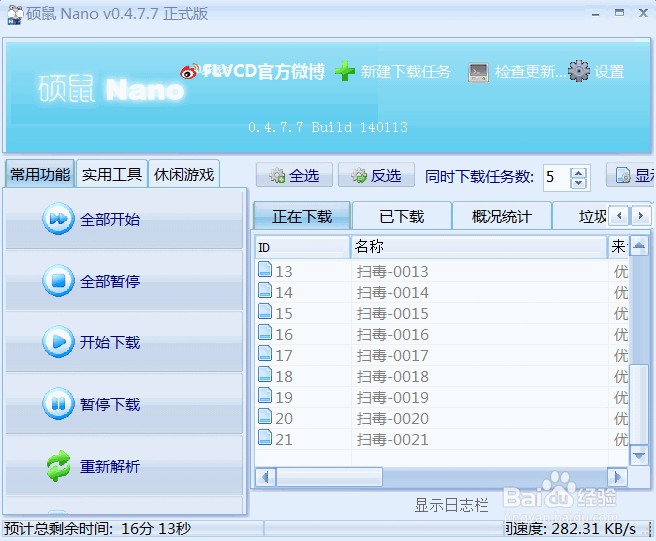Click 反选 invert selection button
The width and height of the screenshot is (656, 541).
[x=376, y=175]
